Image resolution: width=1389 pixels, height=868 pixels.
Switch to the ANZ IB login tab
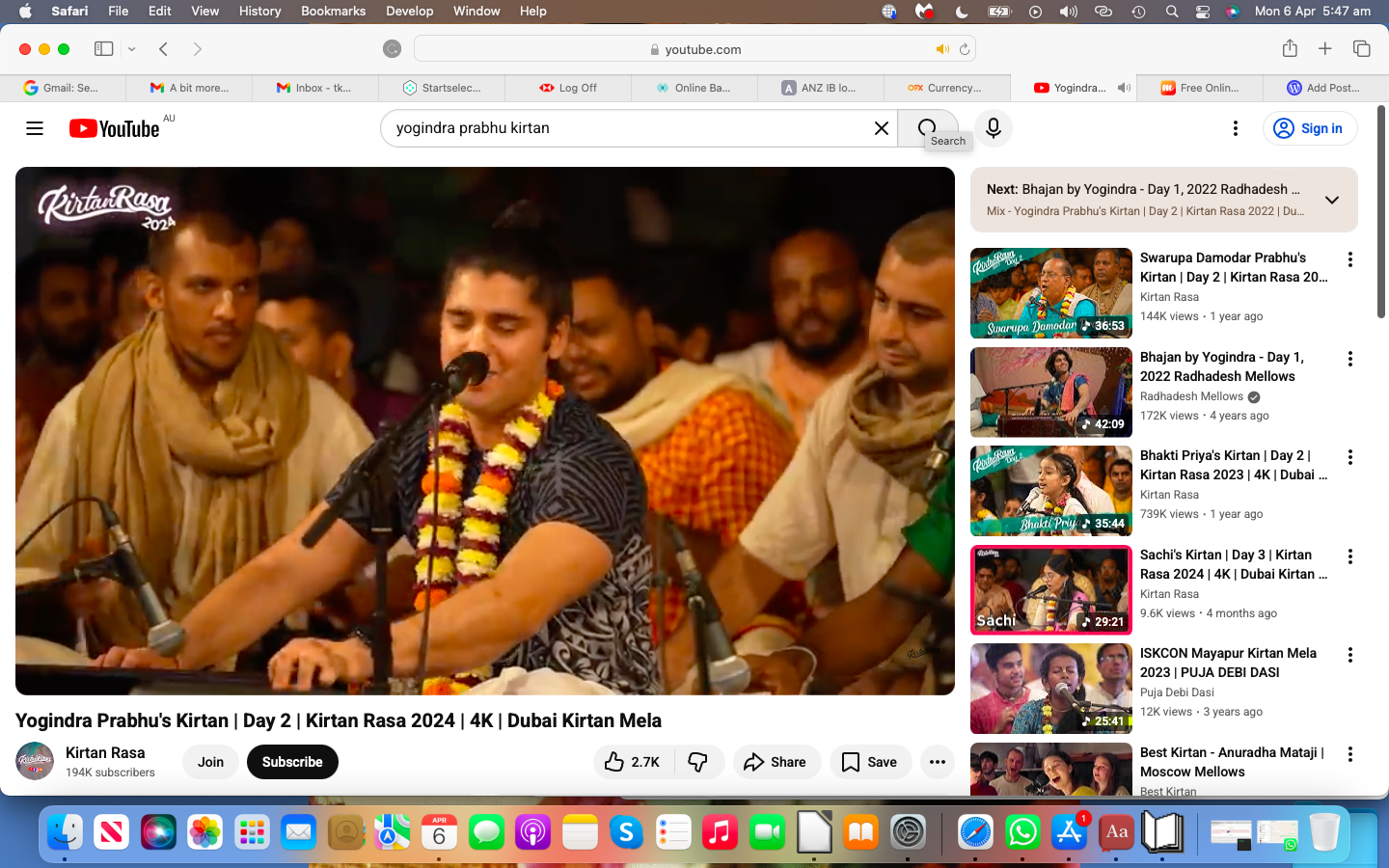820,88
